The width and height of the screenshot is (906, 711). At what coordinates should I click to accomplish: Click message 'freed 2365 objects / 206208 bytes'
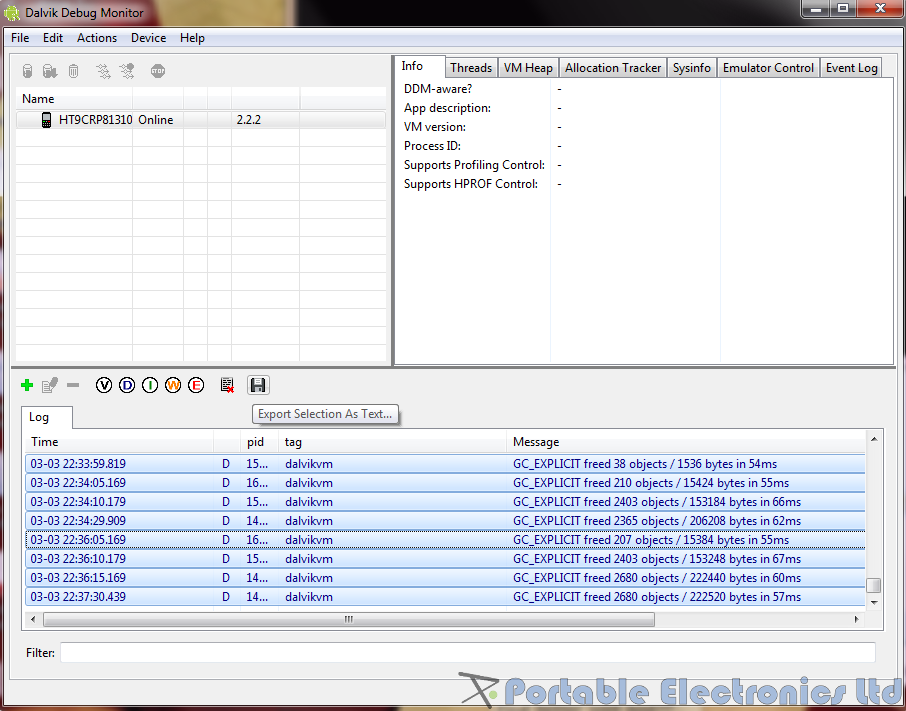(x=657, y=521)
